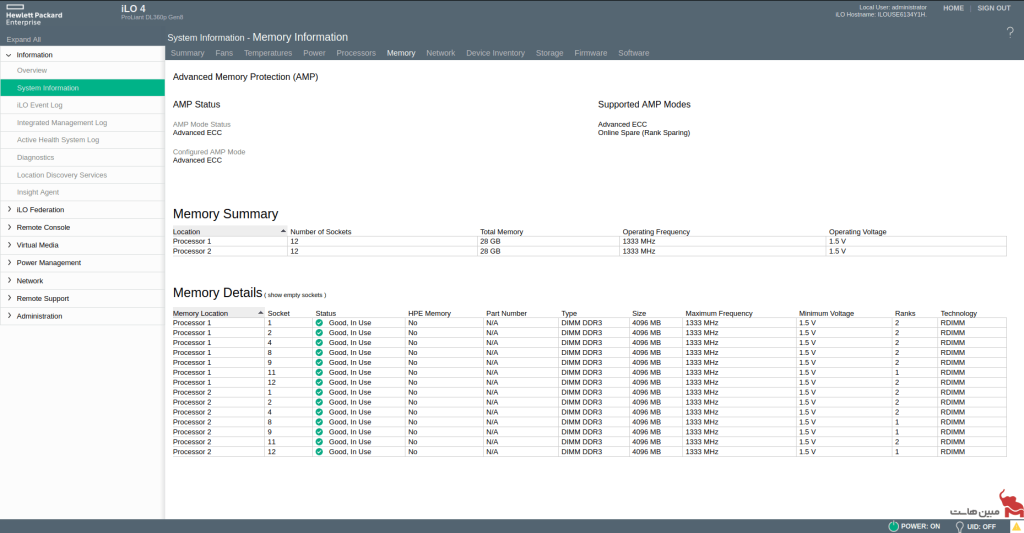Viewport: 1024px width, 533px height.
Task: Expand the Administration section
Action: coord(8,315)
